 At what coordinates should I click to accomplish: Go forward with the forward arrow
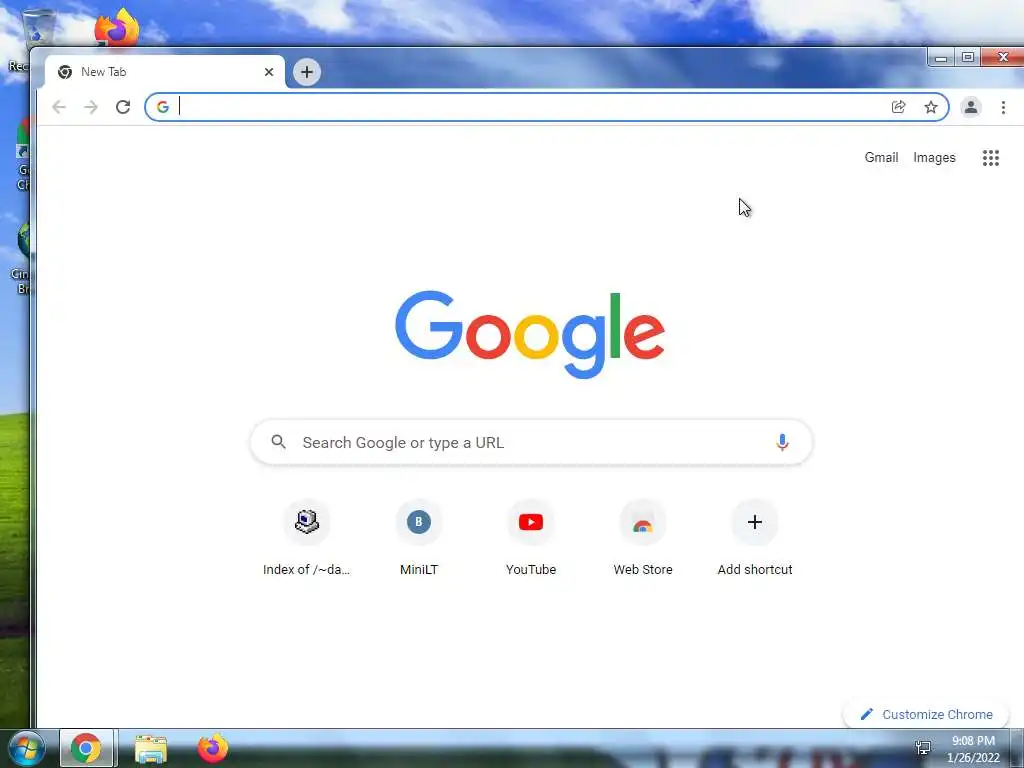click(91, 107)
